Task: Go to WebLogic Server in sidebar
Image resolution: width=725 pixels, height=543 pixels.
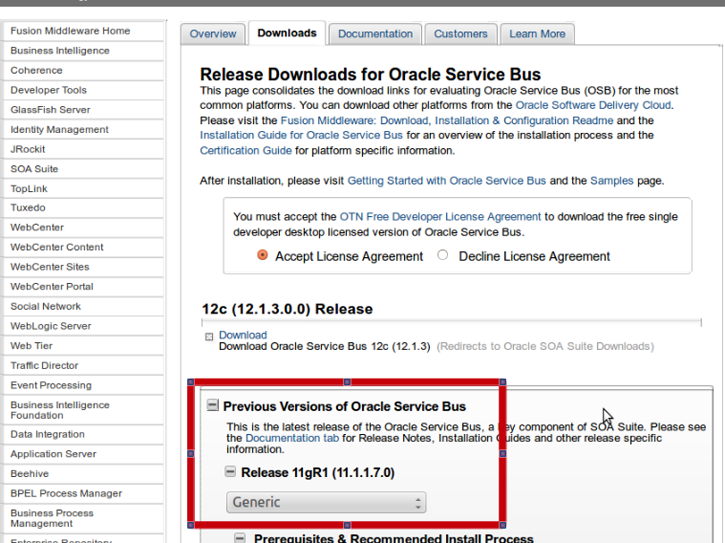Action: (83, 326)
